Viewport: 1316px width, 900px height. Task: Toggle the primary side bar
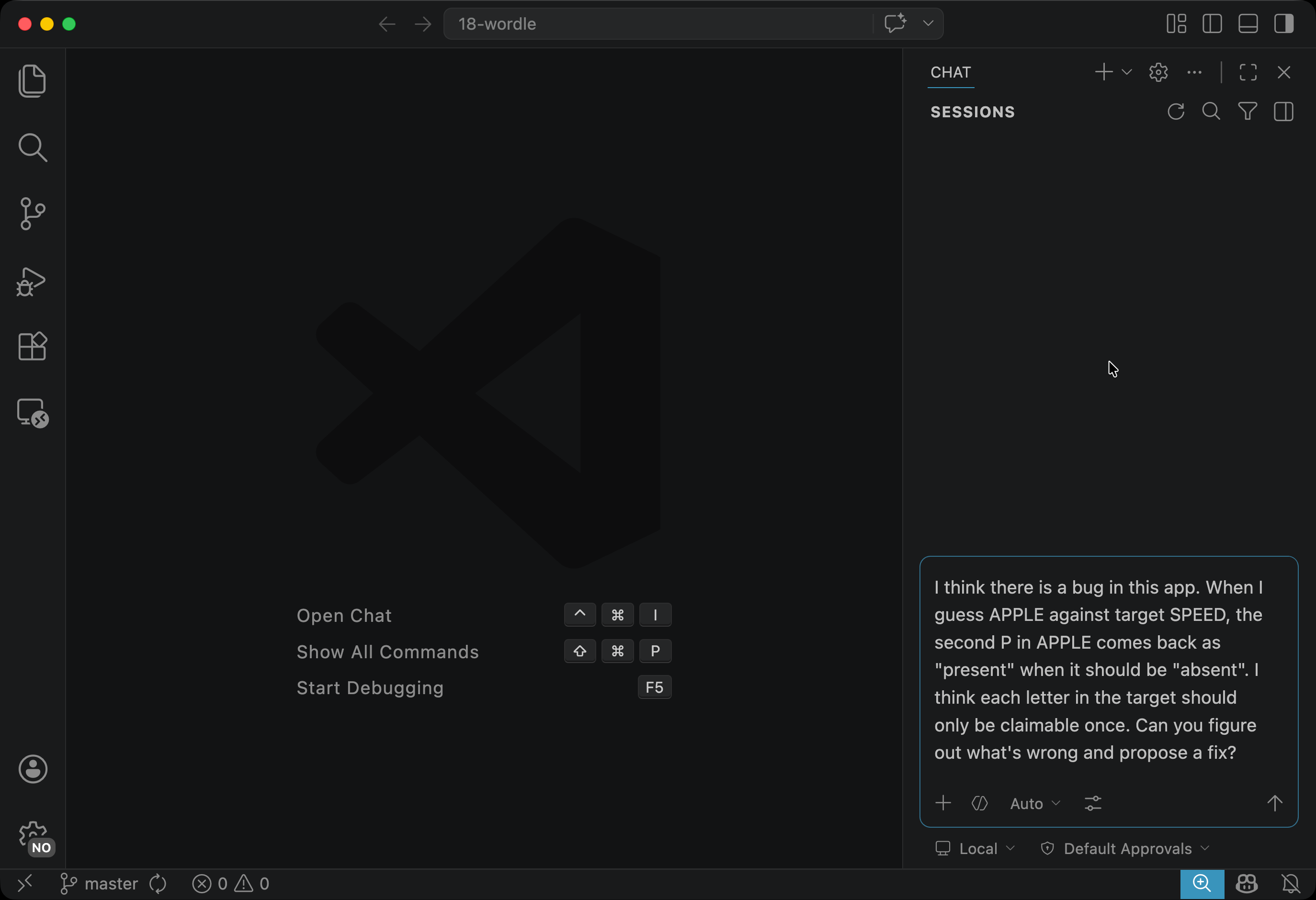(1212, 24)
